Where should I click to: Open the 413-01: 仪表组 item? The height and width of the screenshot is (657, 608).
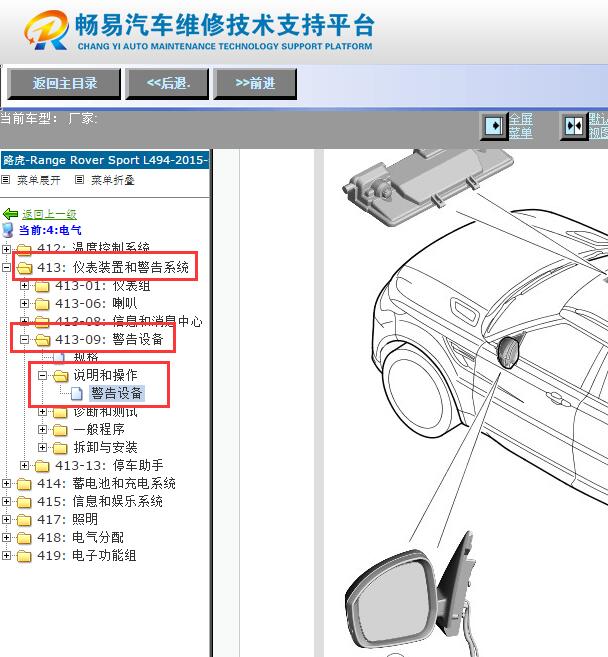(103, 285)
